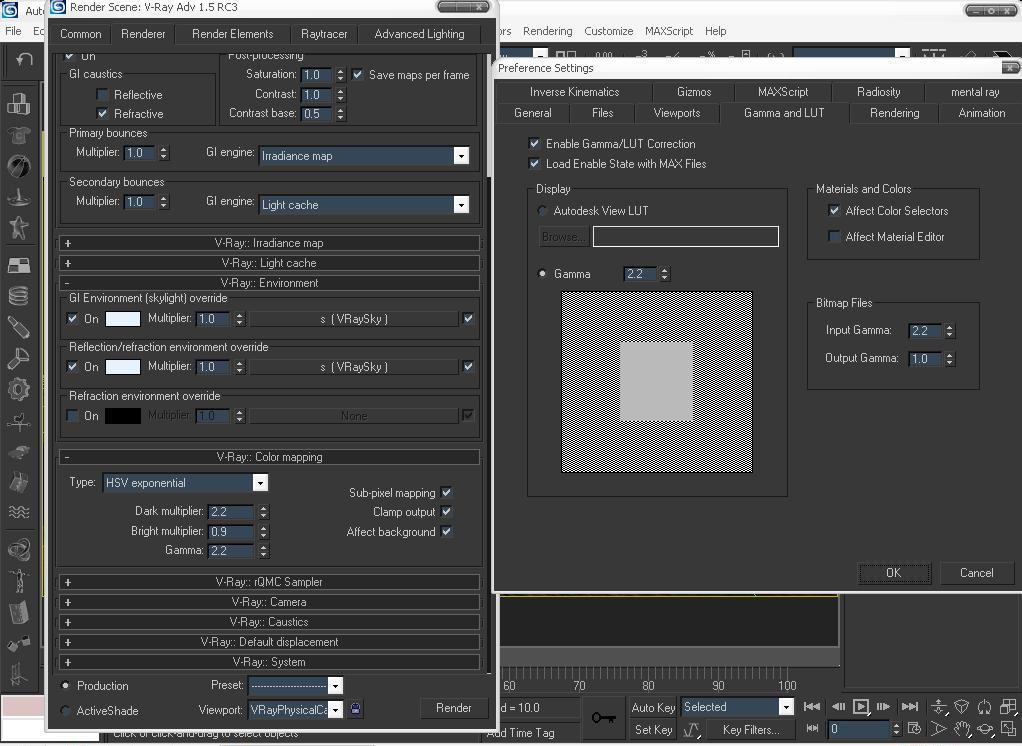Toggle Key Mode icon left of frame field

[812, 728]
